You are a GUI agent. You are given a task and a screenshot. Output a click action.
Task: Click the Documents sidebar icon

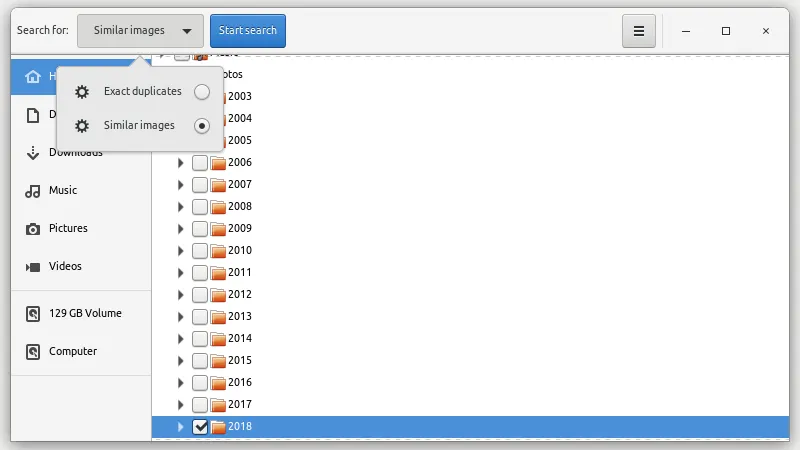[x=33, y=115]
